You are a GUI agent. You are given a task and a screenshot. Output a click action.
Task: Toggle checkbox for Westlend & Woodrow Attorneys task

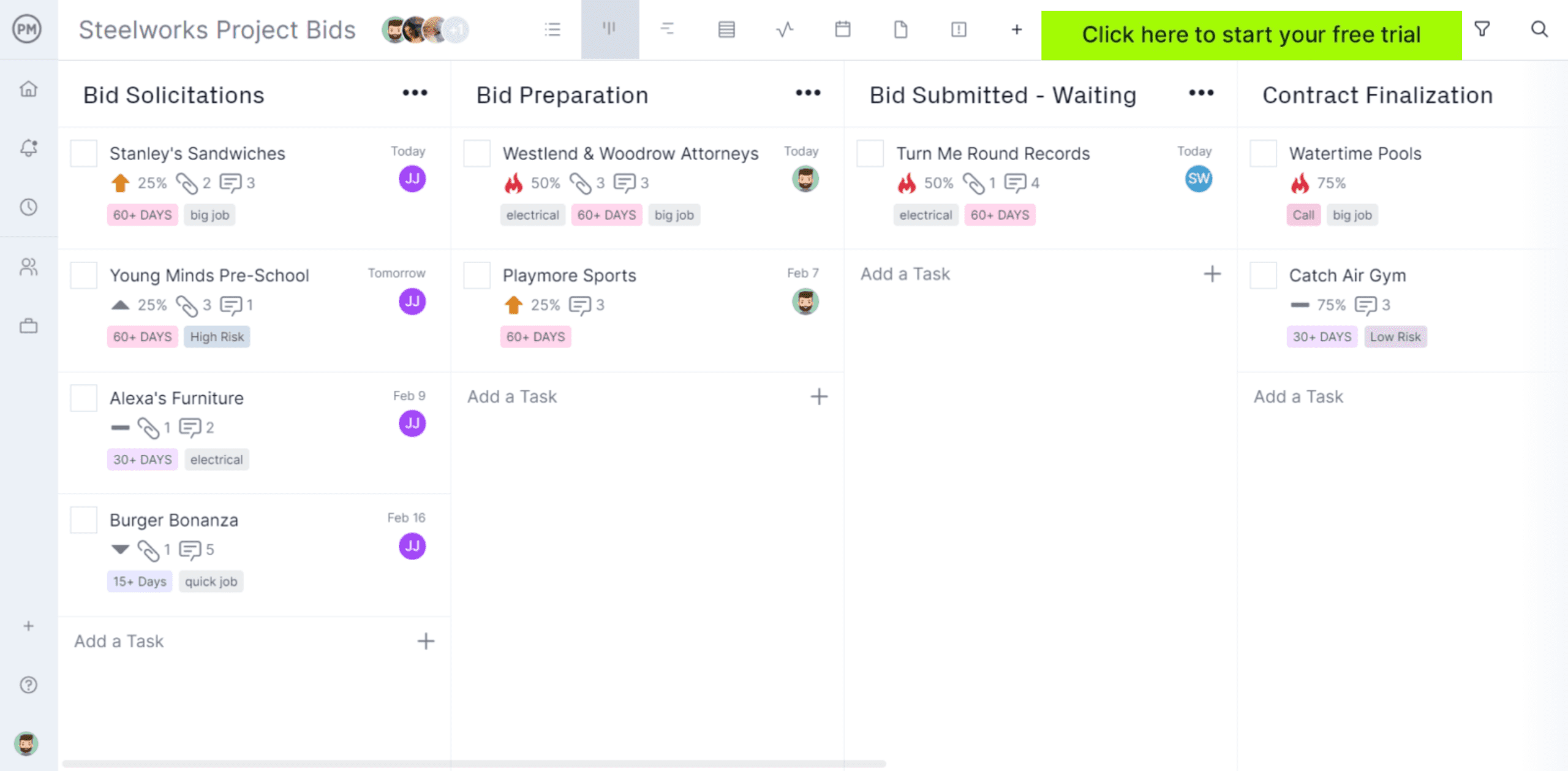(477, 152)
